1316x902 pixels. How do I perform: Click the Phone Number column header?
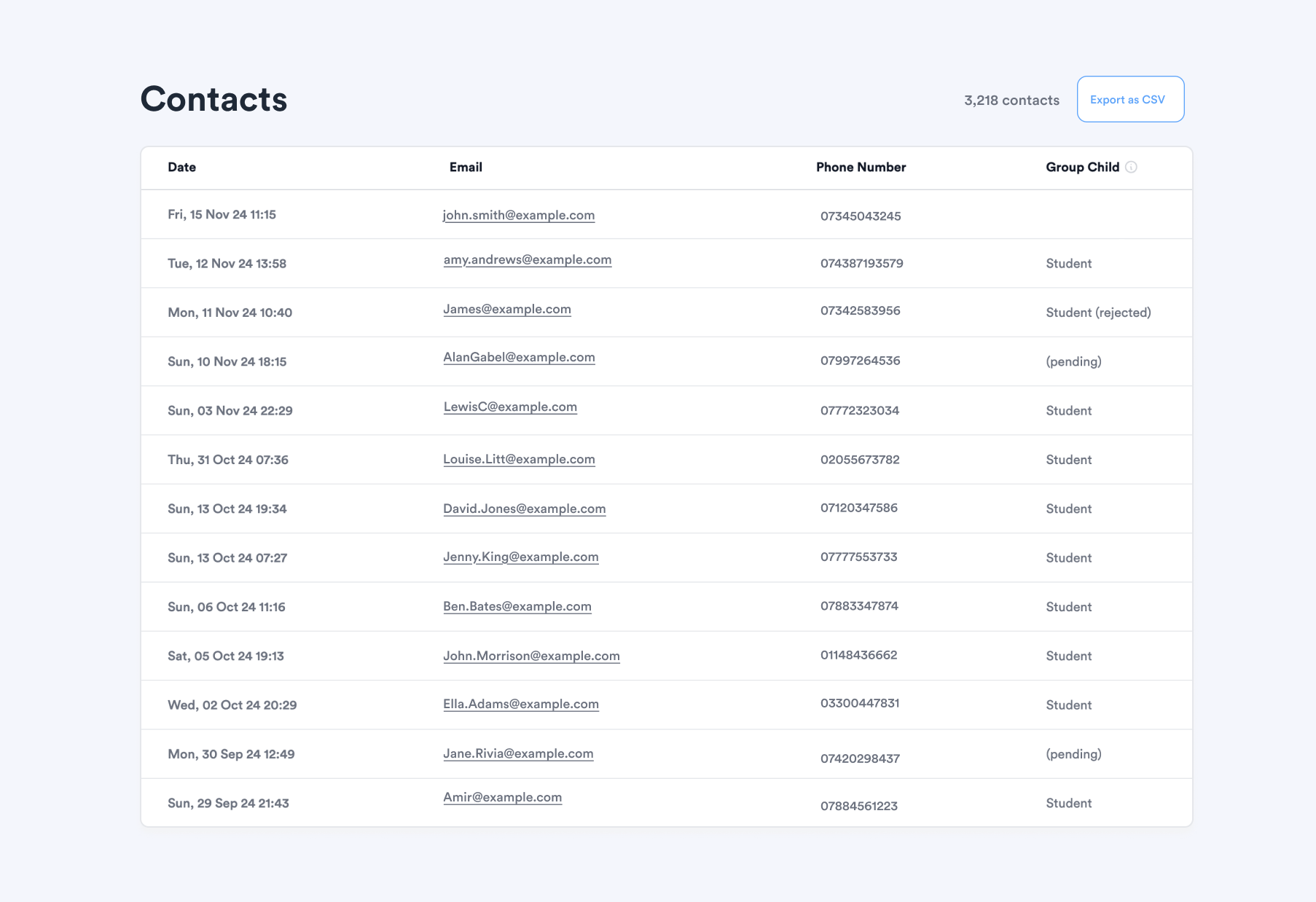click(x=861, y=167)
